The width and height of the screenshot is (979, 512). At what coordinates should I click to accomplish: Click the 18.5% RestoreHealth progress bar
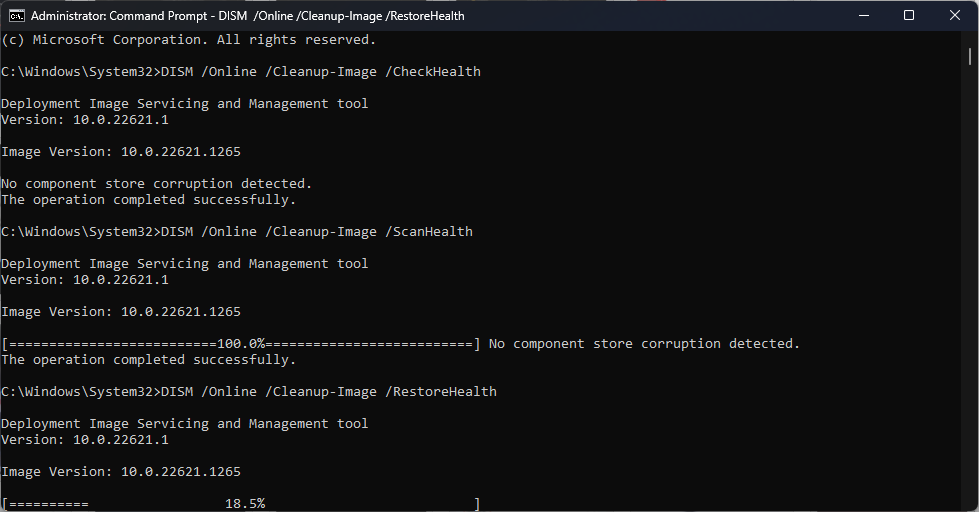pos(241,504)
